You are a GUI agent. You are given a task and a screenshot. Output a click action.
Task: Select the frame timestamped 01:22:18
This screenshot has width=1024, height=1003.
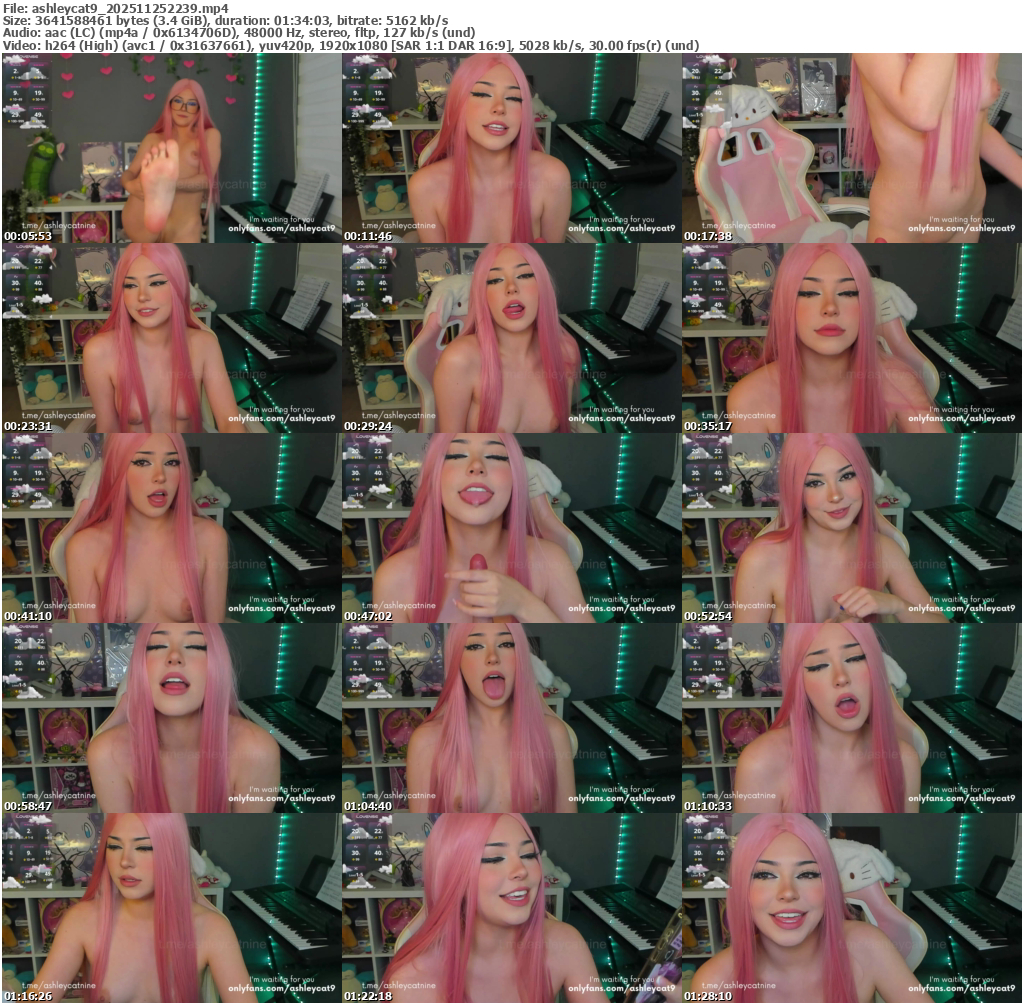click(511, 908)
